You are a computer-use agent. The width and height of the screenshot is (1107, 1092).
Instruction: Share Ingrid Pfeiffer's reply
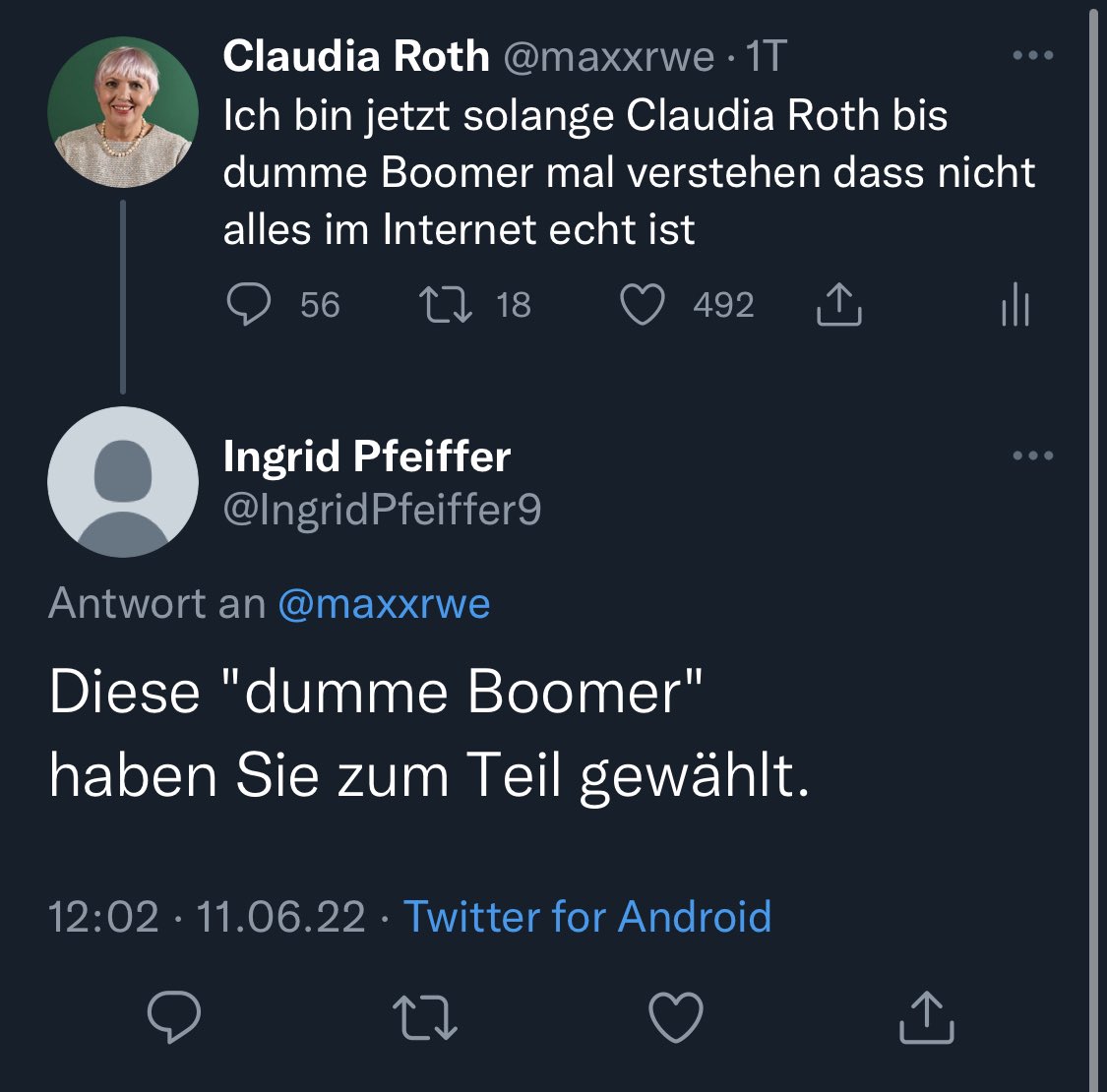pos(927,1017)
